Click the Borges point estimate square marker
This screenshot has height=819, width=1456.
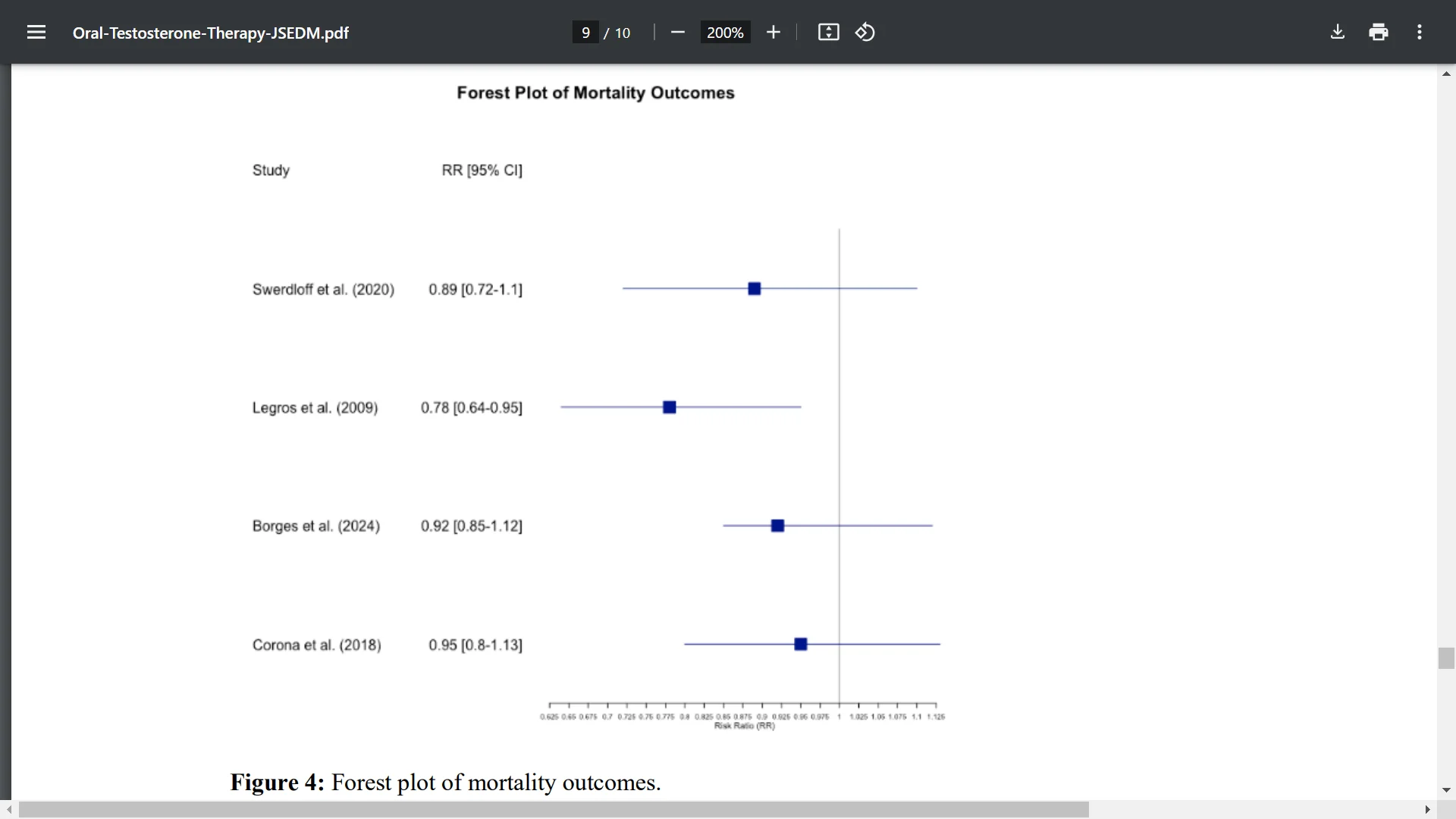777,526
